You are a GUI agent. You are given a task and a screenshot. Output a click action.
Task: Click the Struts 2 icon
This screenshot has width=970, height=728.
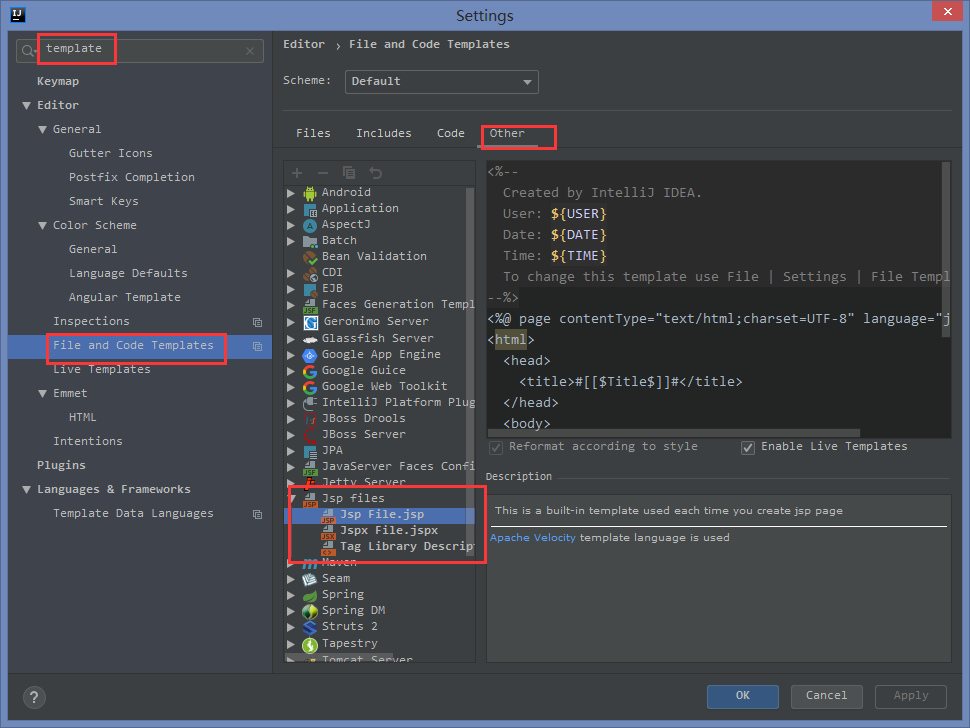point(310,627)
